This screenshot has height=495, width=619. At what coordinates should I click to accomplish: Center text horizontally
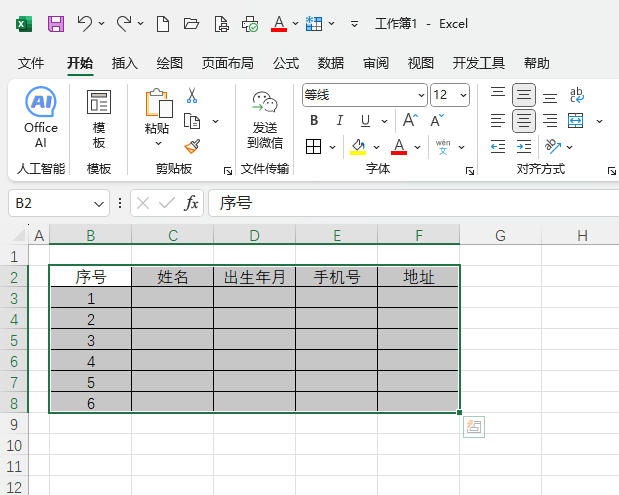(x=524, y=121)
